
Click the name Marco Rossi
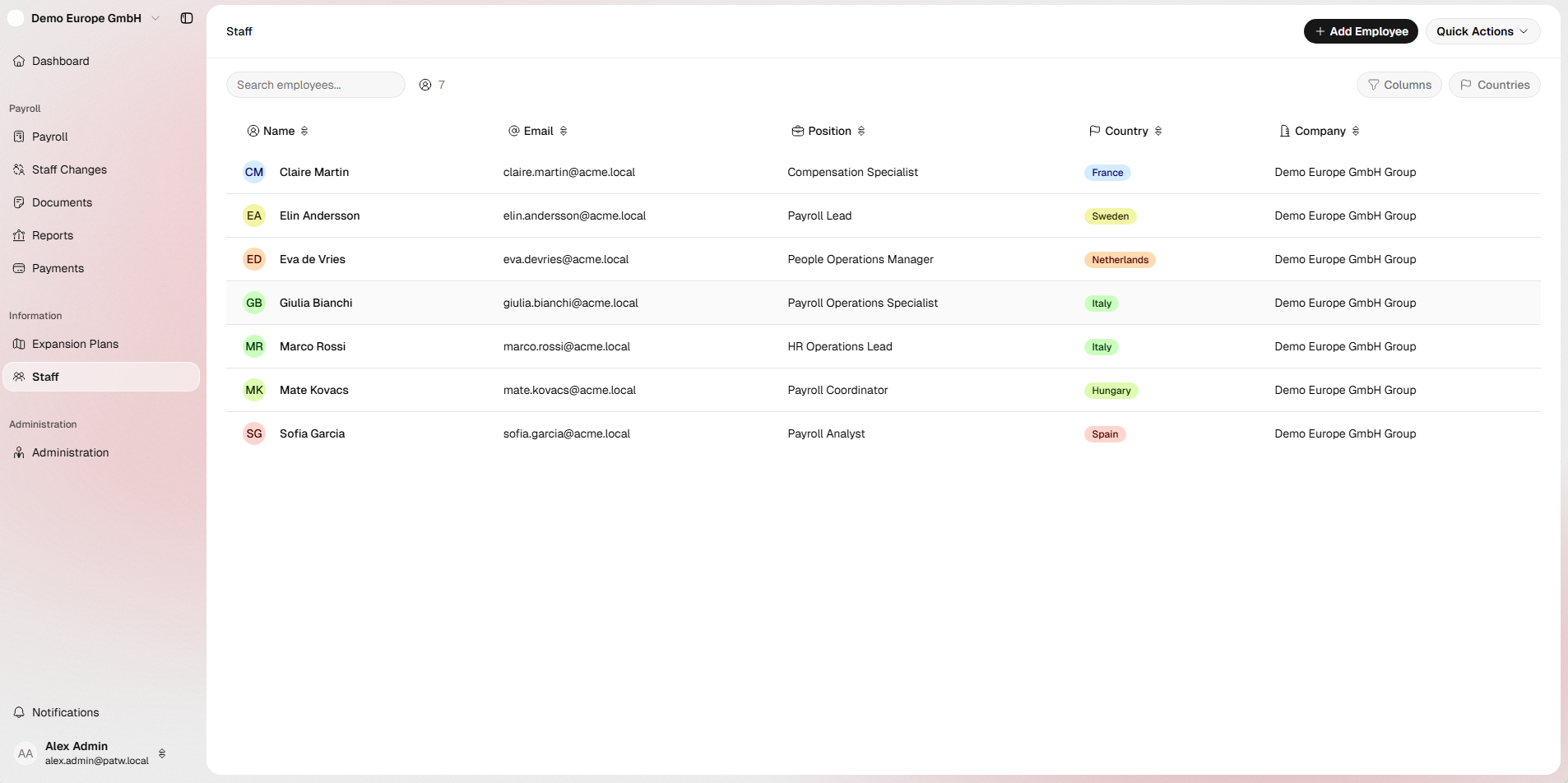tap(313, 346)
